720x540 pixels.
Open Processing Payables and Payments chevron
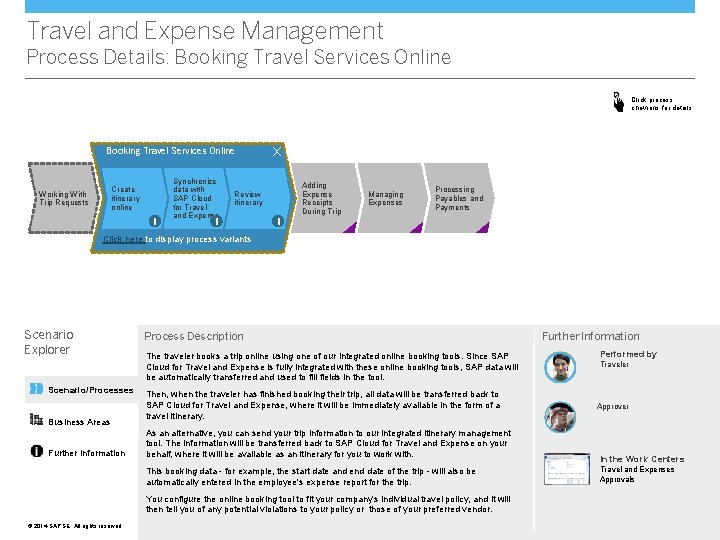(x=458, y=198)
